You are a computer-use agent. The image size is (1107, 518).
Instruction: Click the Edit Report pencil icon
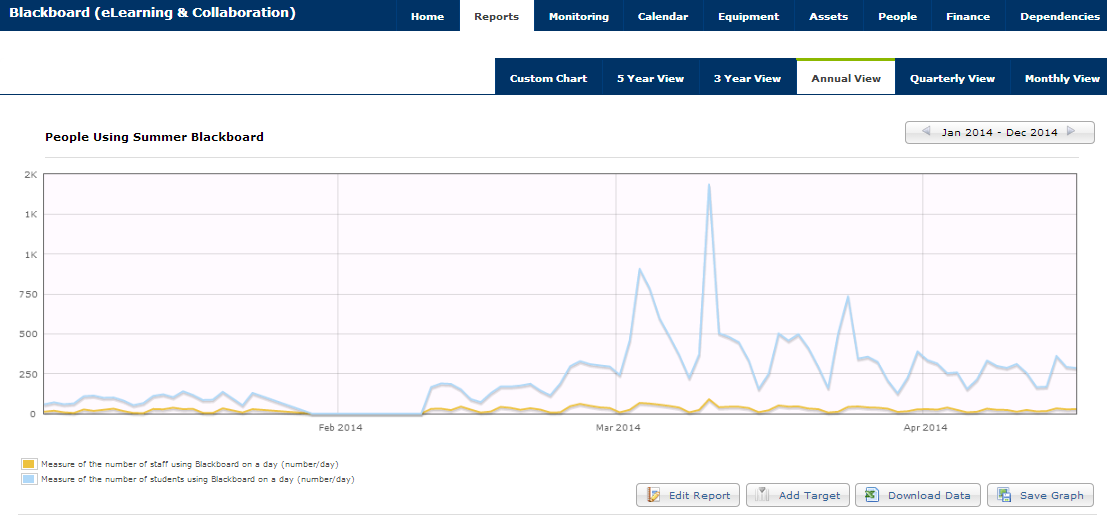654,495
